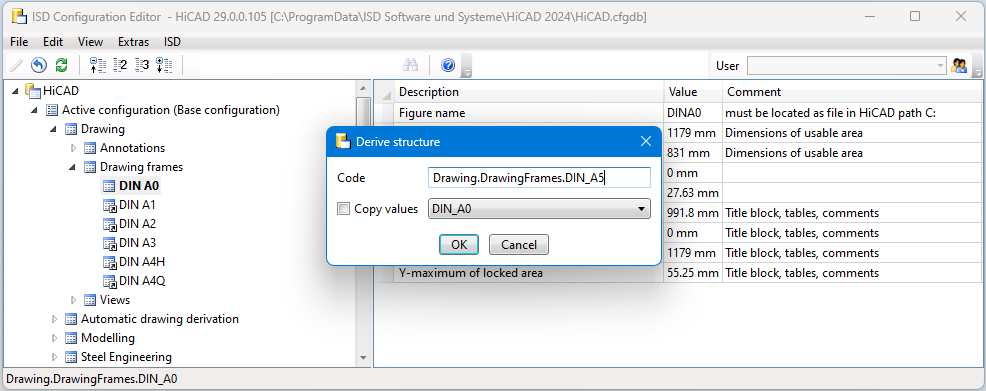
Task: Collapse the Drawing frames tree node
Action: point(73,168)
